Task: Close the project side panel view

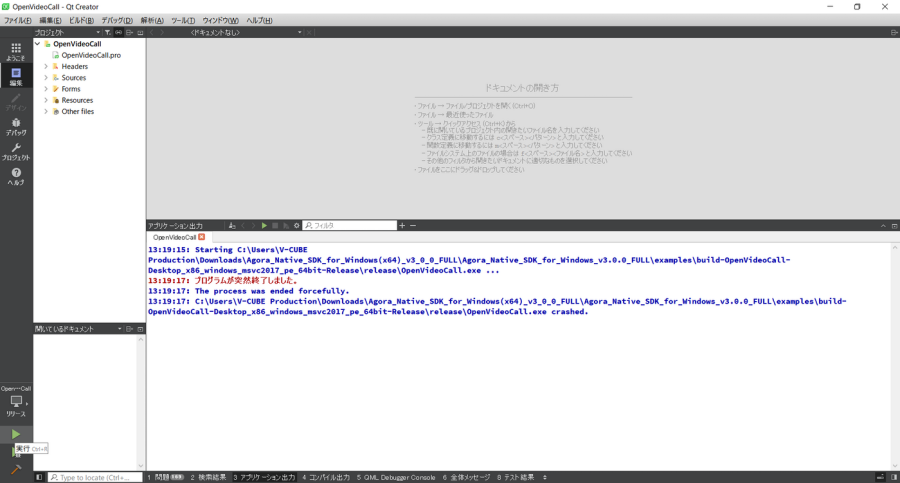Action: (x=140, y=33)
